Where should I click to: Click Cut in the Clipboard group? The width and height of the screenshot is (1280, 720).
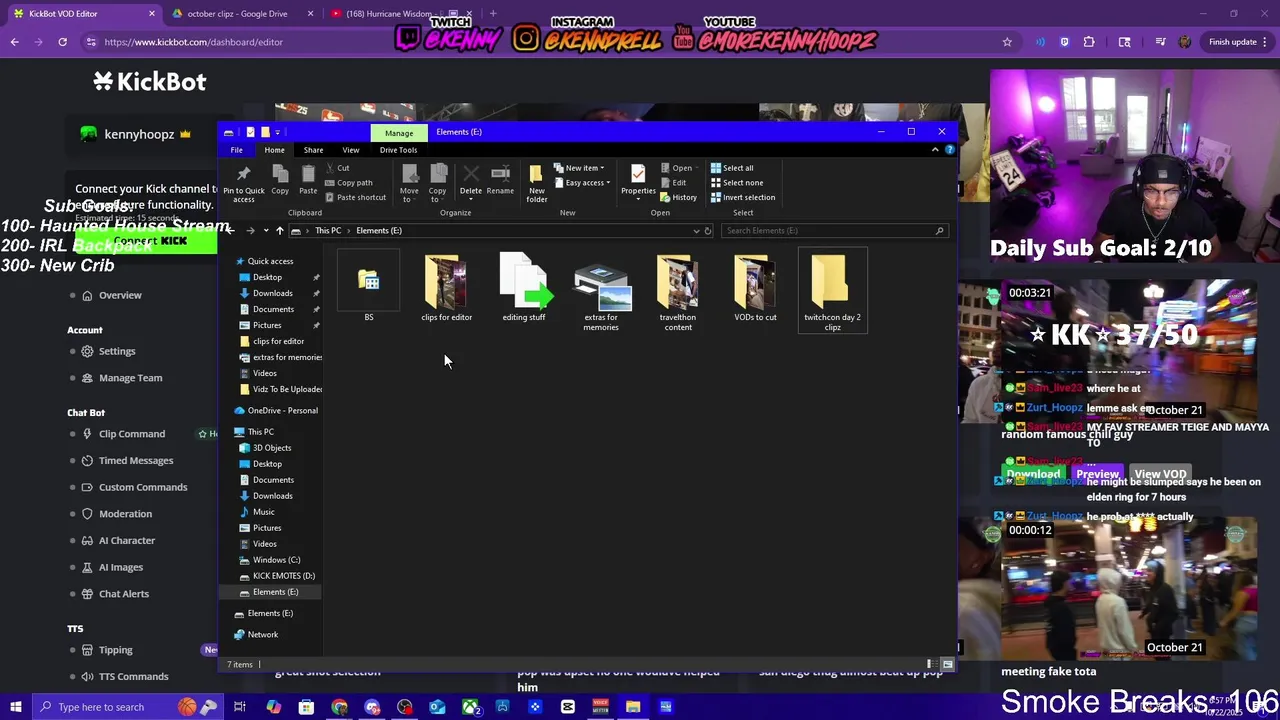[x=337, y=168]
